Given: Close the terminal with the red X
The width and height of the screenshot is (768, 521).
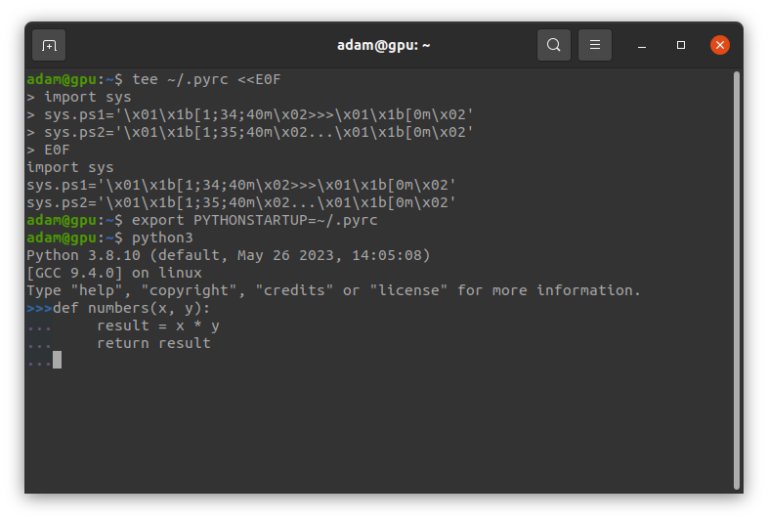Looking at the screenshot, I should point(720,45).
